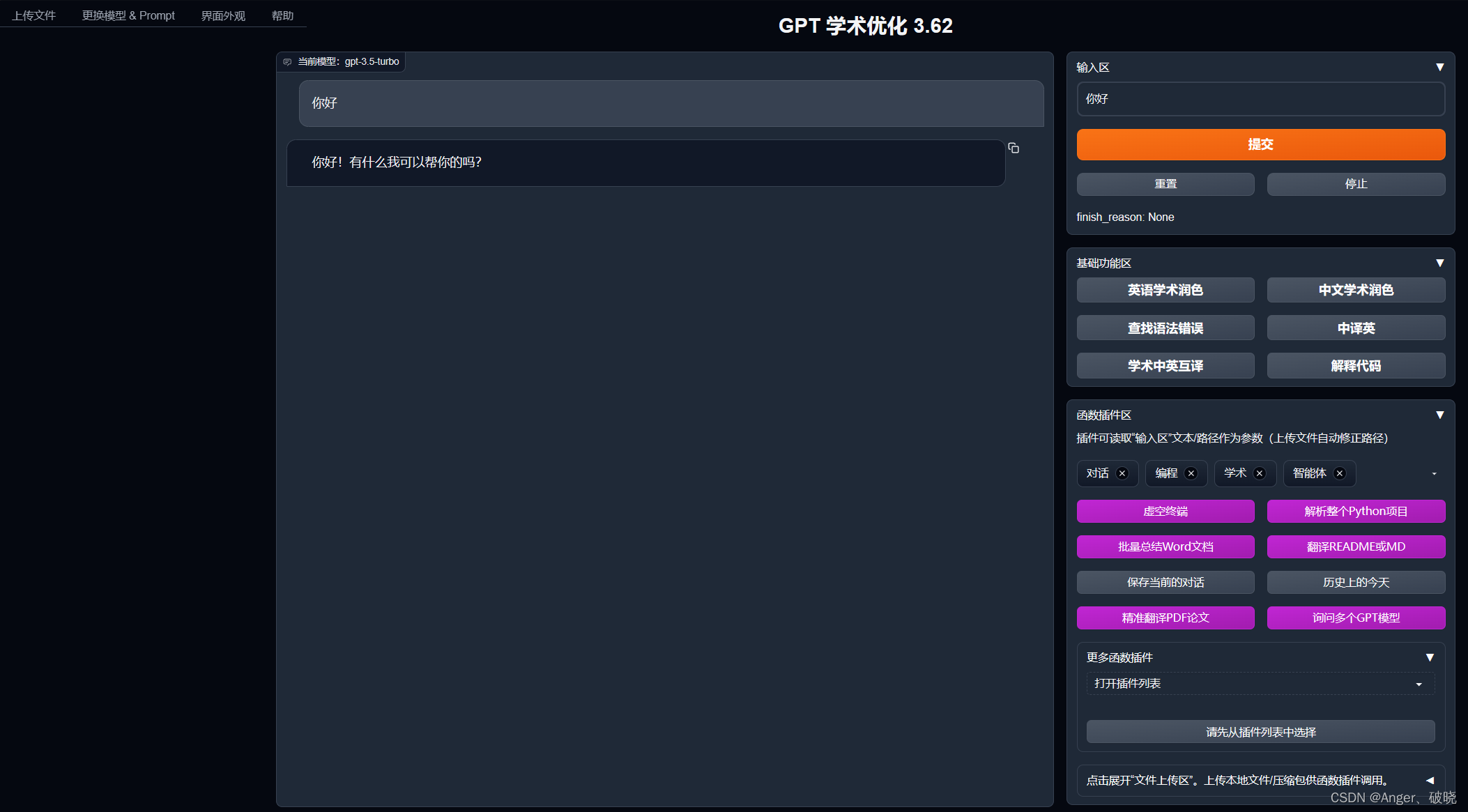
Task: Remove the 对话 plugin tag
Action: 1122,473
